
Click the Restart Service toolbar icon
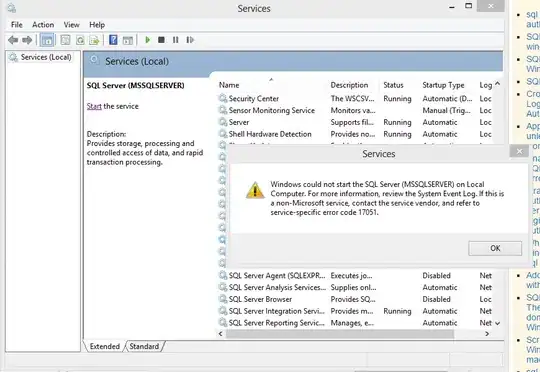(190, 40)
